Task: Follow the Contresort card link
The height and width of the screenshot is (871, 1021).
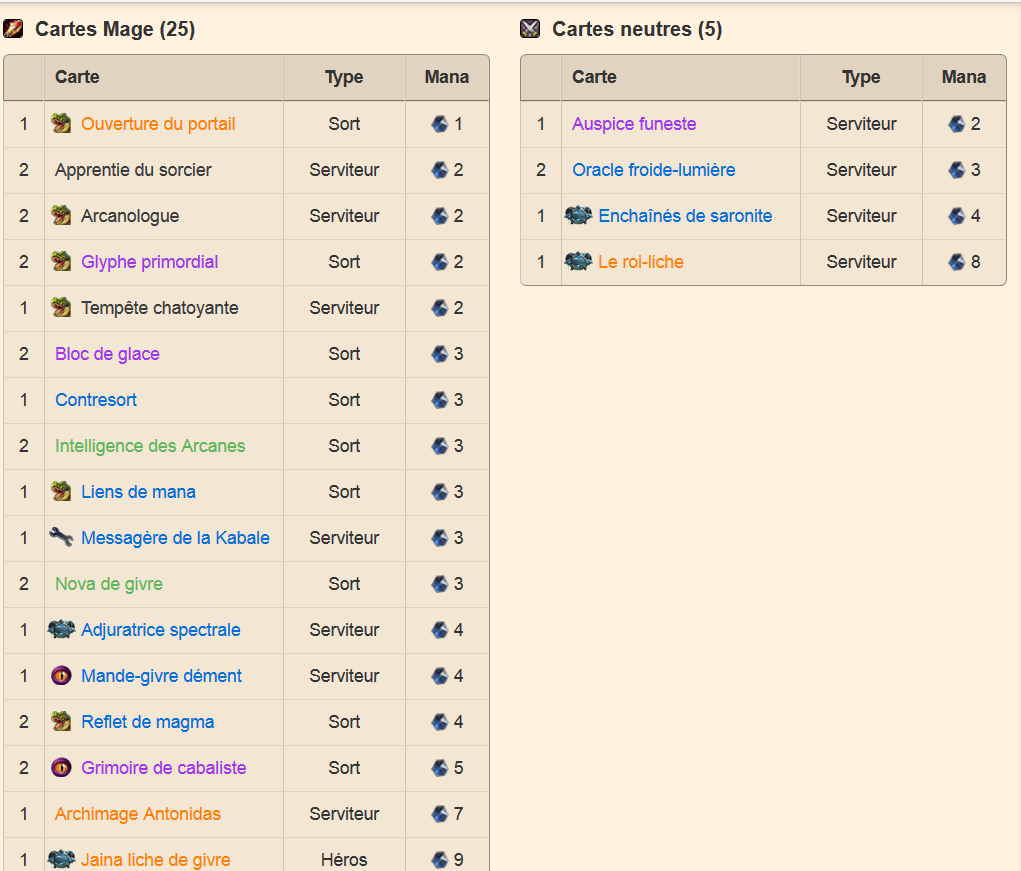Action: tap(96, 400)
